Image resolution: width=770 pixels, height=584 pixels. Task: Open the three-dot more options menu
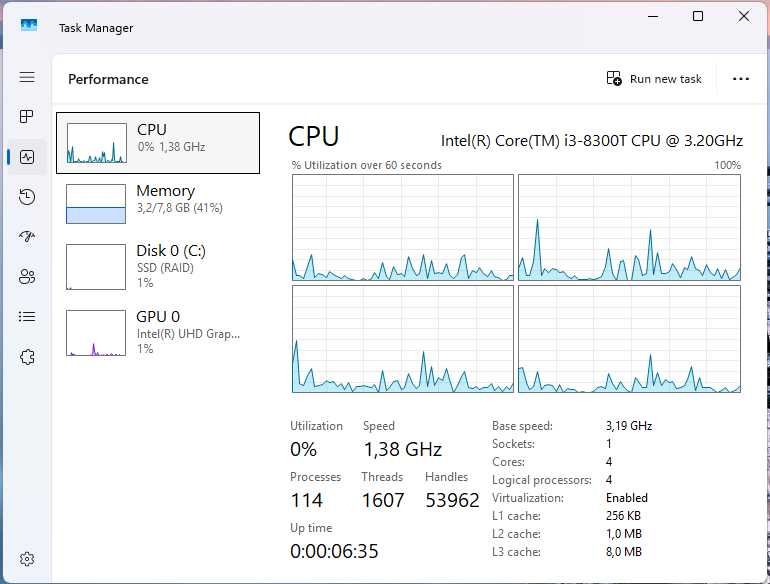tap(741, 79)
